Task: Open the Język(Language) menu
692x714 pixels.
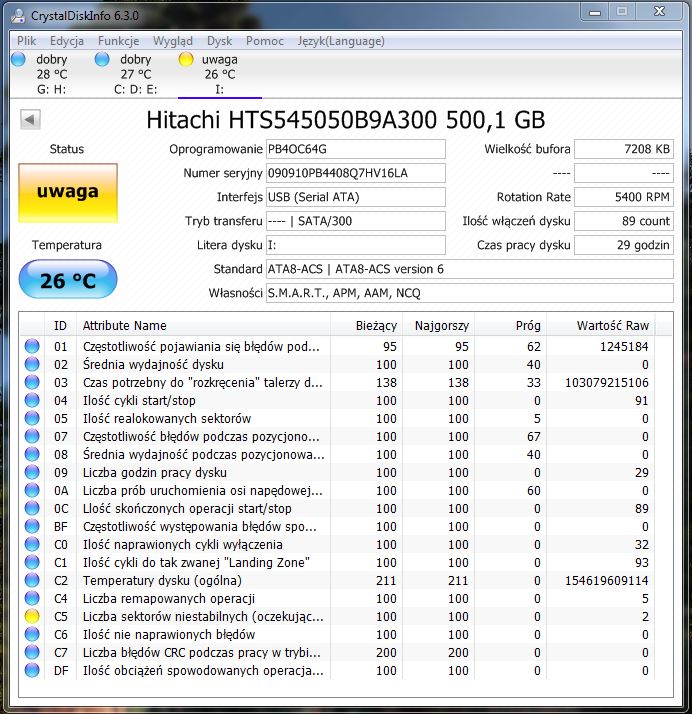Action: (341, 41)
